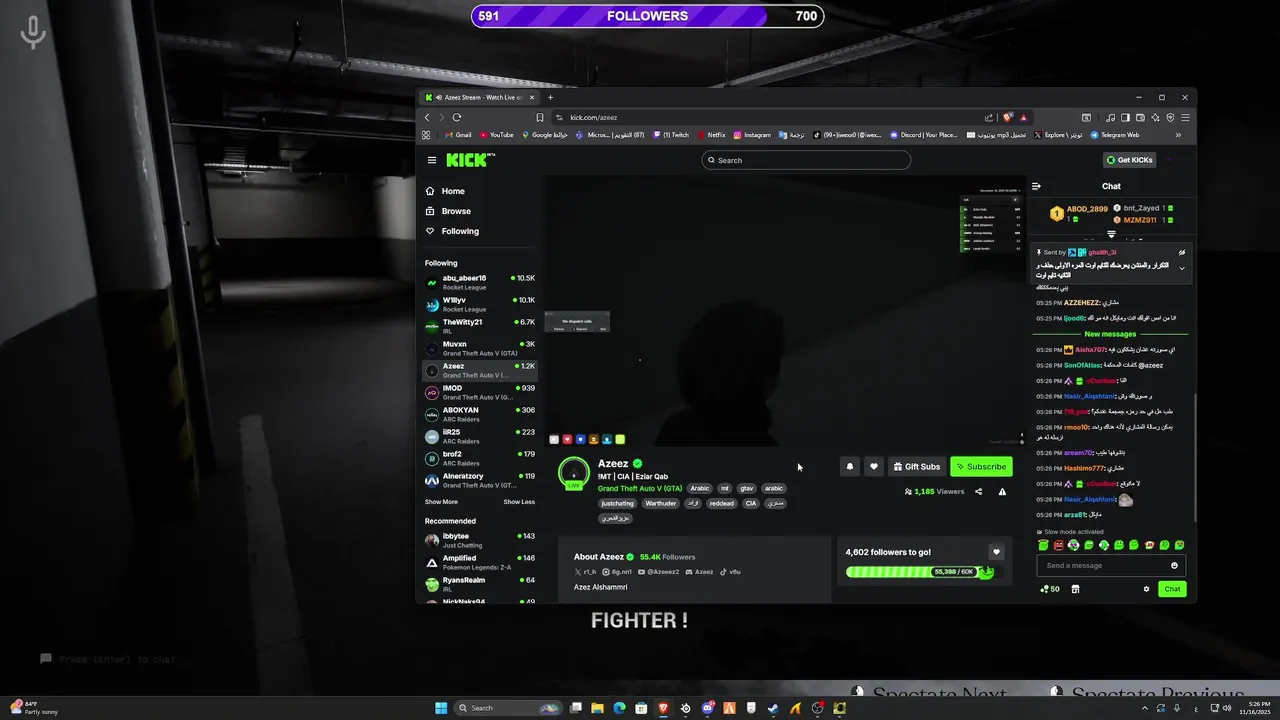Open chat settings gear icon
This screenshot has width=1280, height=720.
coord(1146,589)
